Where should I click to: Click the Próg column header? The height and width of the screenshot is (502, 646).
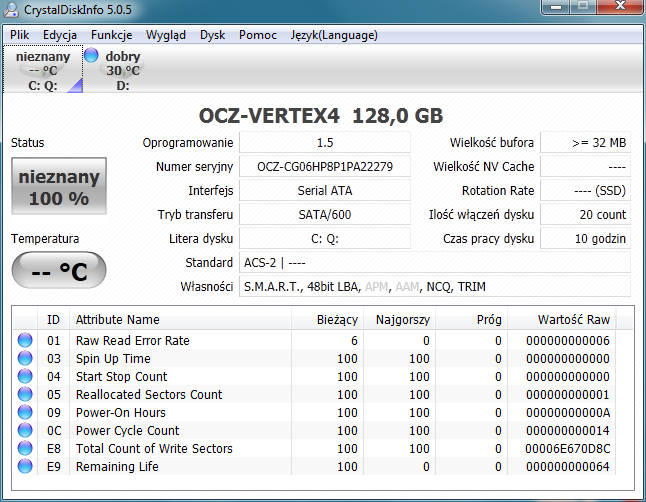[471, 319]
